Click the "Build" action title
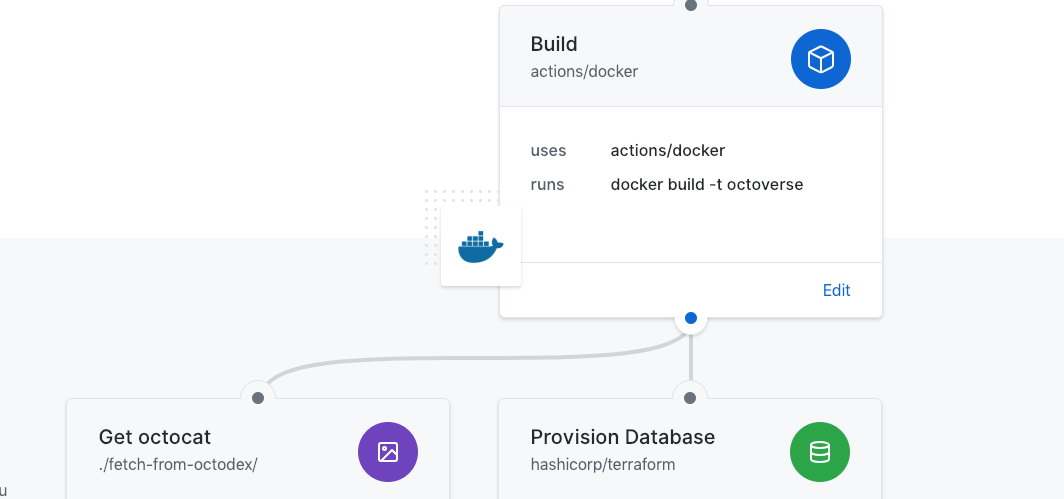The image size is (1064, 499). click(x=554, y=44)
